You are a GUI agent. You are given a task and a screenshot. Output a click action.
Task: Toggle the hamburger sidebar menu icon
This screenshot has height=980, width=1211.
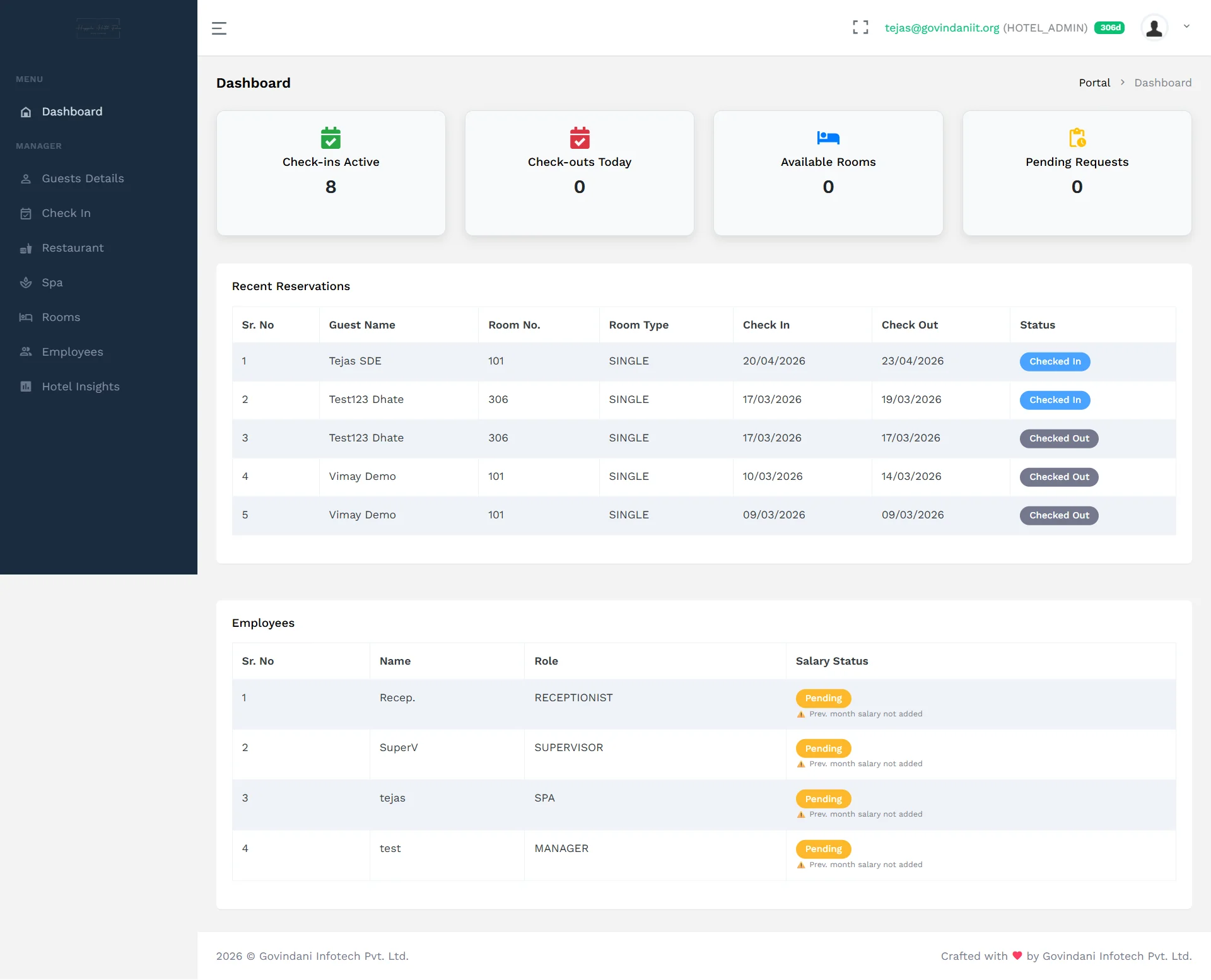[219, 28]
